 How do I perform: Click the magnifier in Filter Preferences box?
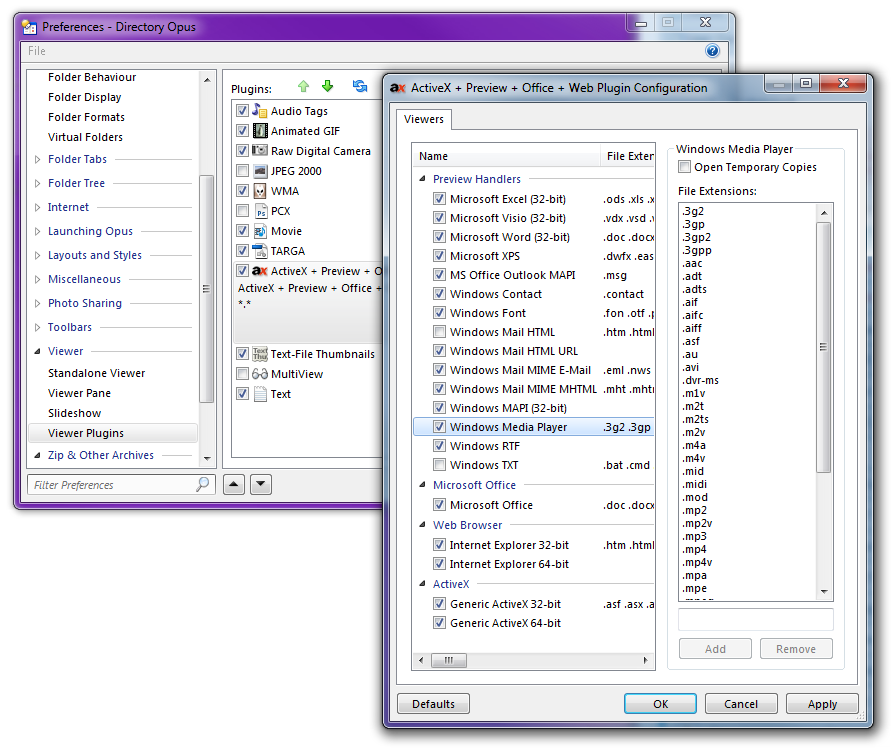(202, 484)
